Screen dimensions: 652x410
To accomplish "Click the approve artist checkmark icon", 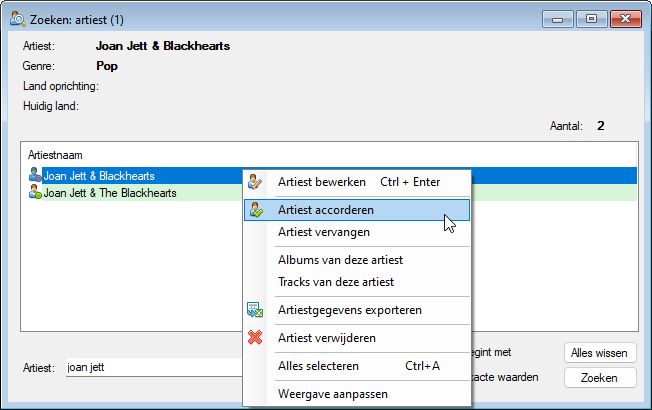I will click(256, 210).
